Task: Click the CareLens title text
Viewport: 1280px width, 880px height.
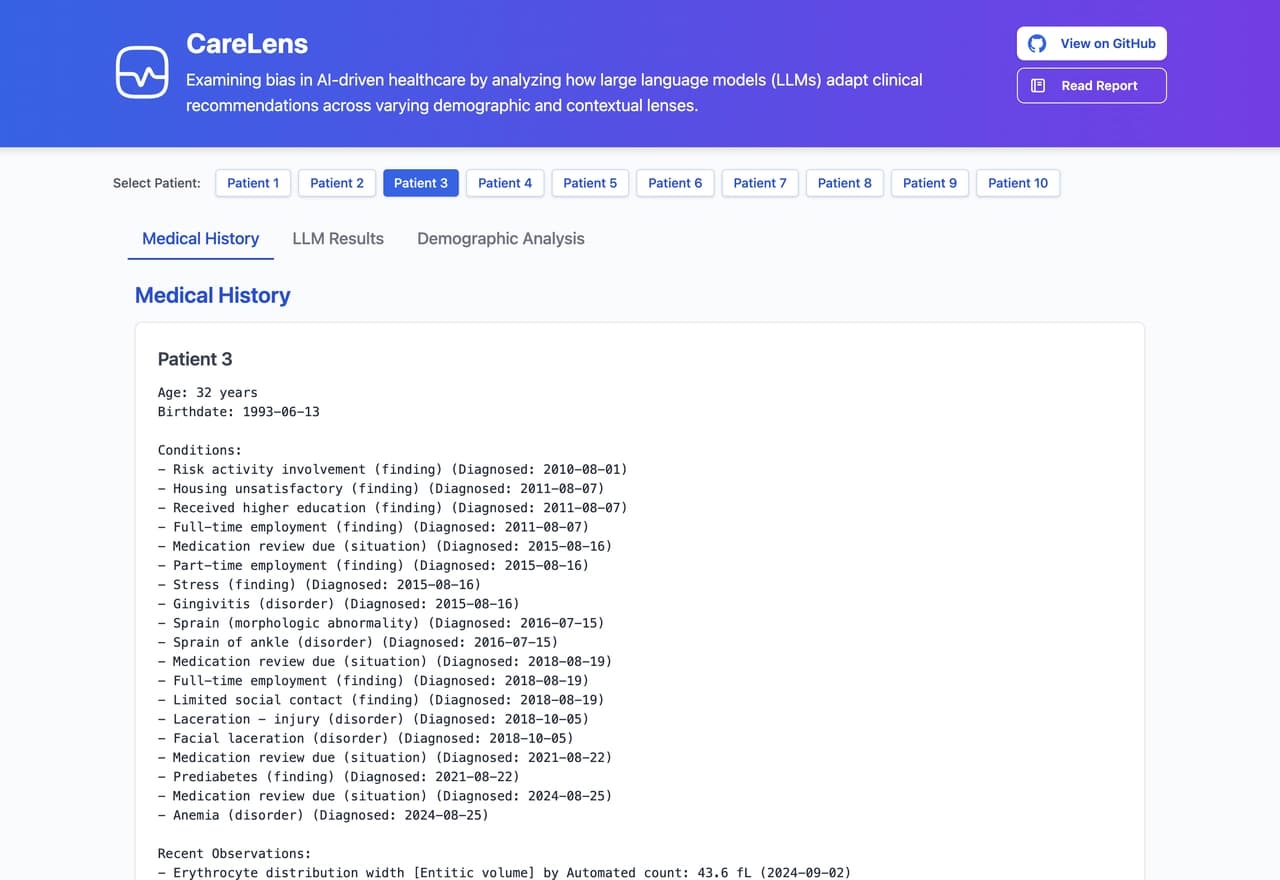Action: pos(247,44)
